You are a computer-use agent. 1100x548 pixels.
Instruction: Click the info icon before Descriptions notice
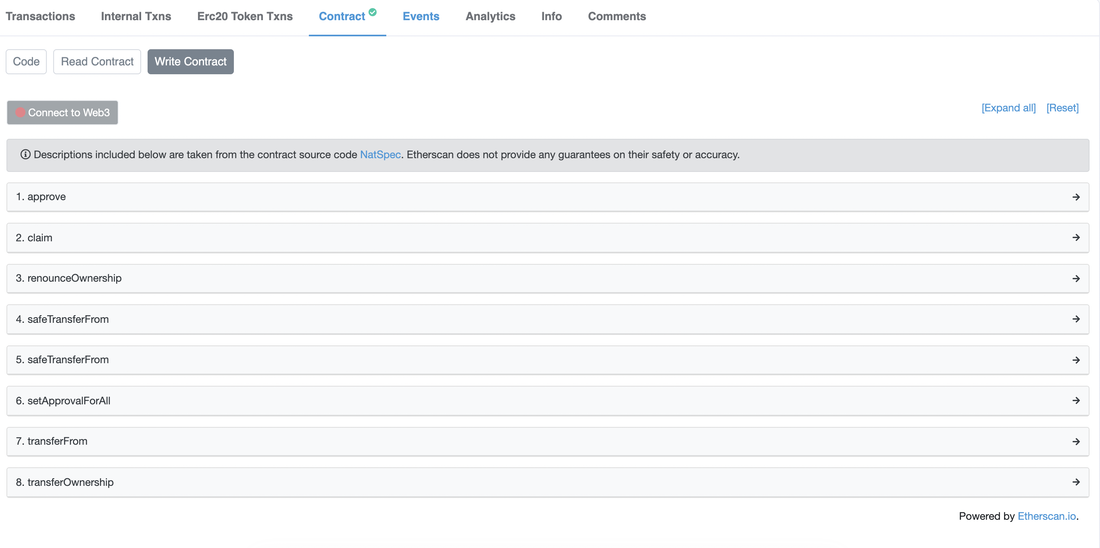pos(25,154)
